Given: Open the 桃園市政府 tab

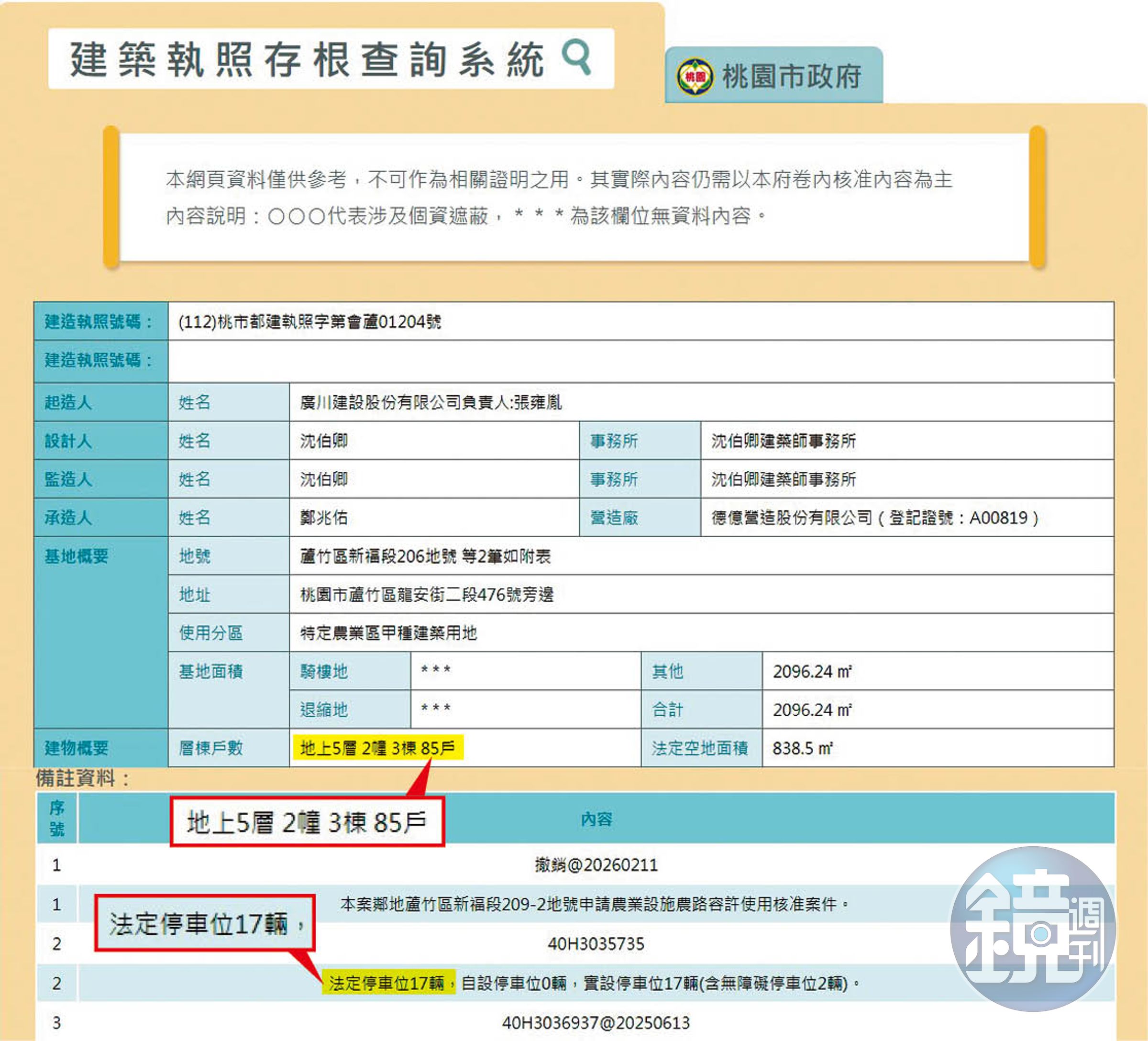Looking at the screenshot, I should [774, 76].
